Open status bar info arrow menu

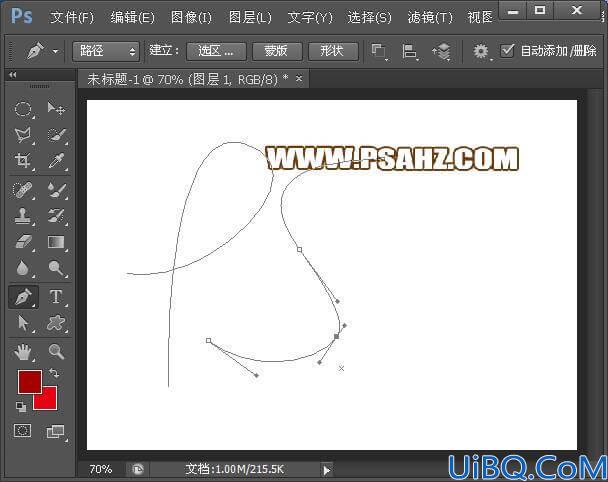326,470
